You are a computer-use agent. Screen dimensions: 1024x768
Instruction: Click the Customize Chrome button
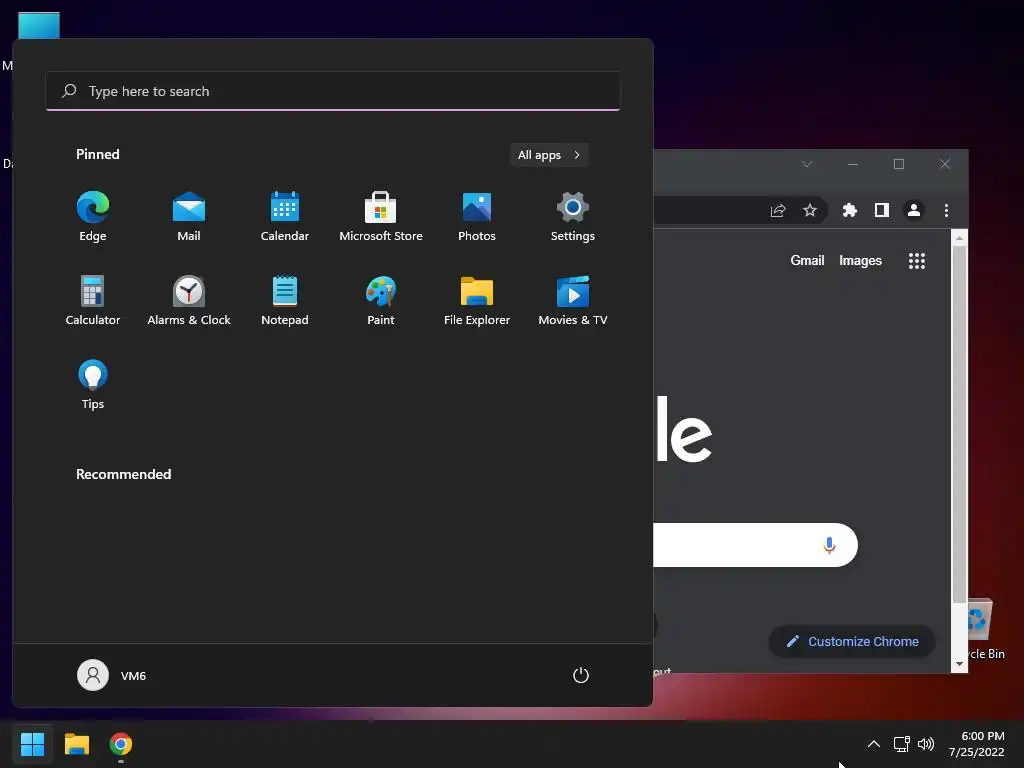(852, 641)
